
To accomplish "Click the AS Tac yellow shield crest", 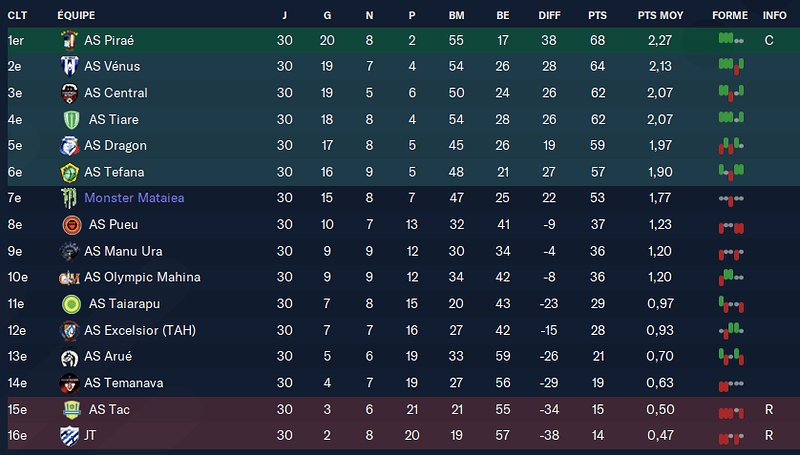I will pos(71,410).
